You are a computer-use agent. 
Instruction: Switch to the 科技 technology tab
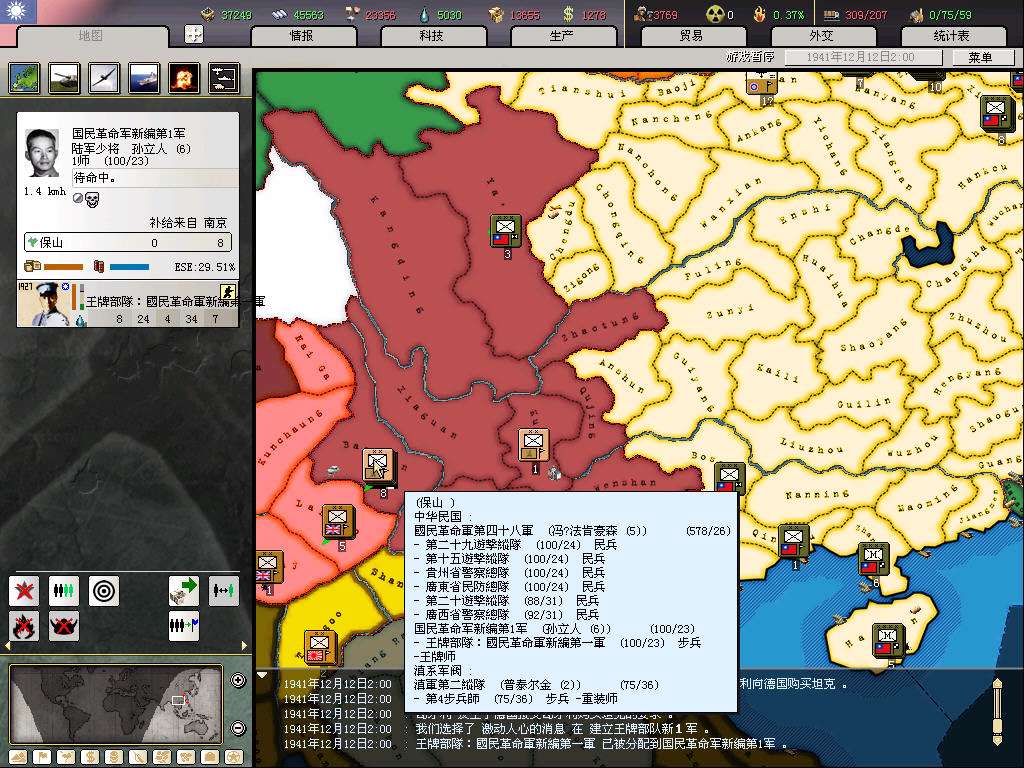point(431,36)
